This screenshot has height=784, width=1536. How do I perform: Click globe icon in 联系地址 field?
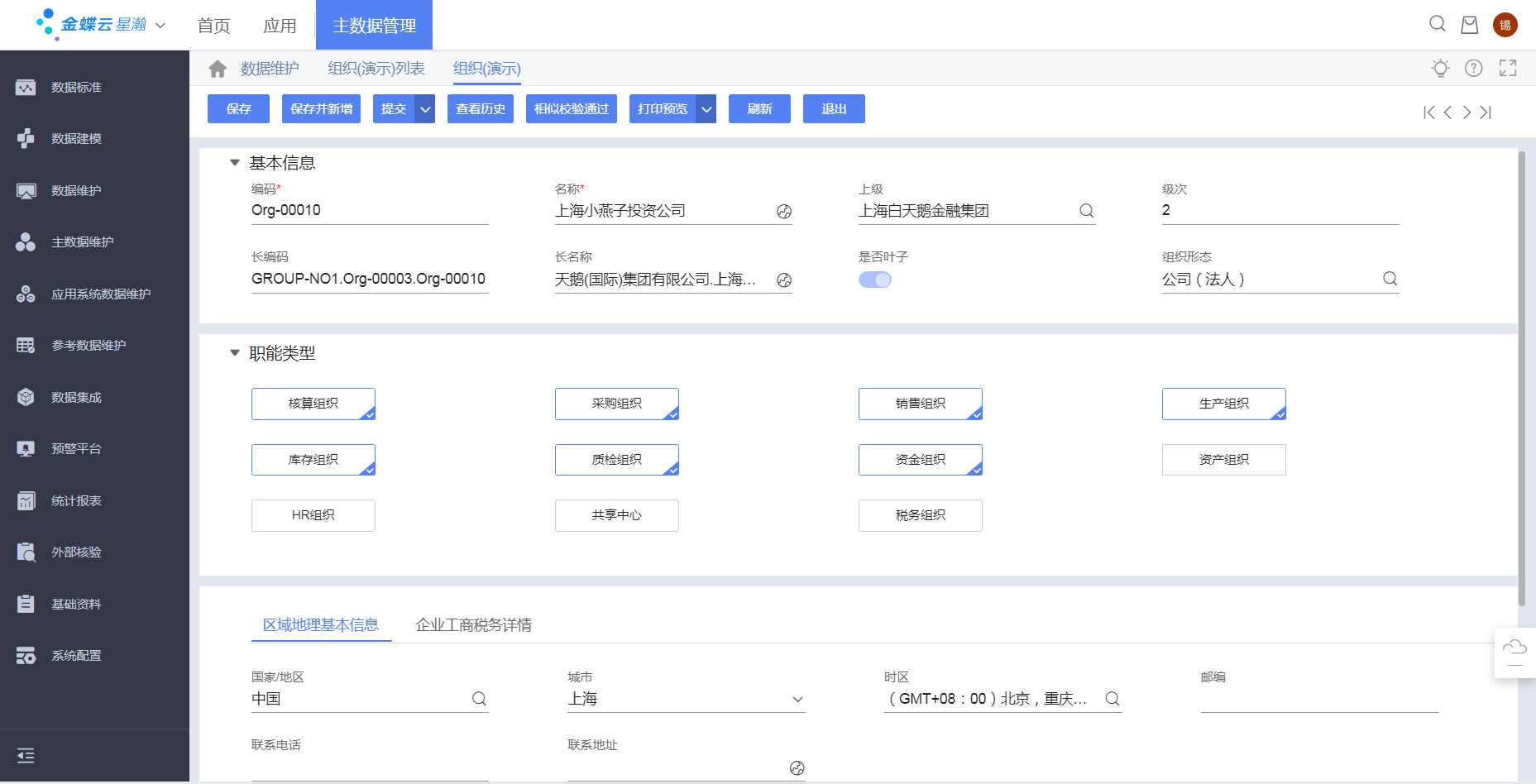tap(797, 768)
